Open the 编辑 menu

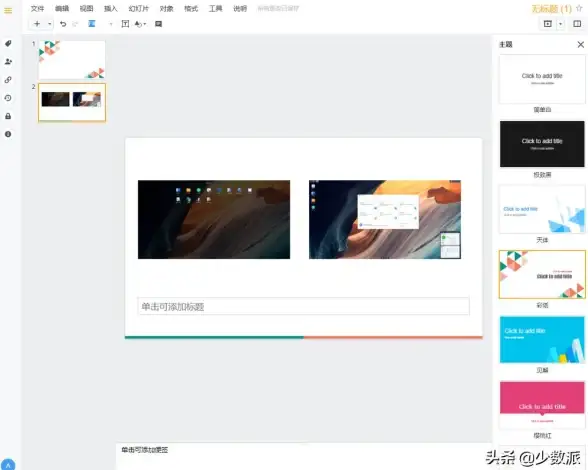pyautogui.click(x=62, y=9)
